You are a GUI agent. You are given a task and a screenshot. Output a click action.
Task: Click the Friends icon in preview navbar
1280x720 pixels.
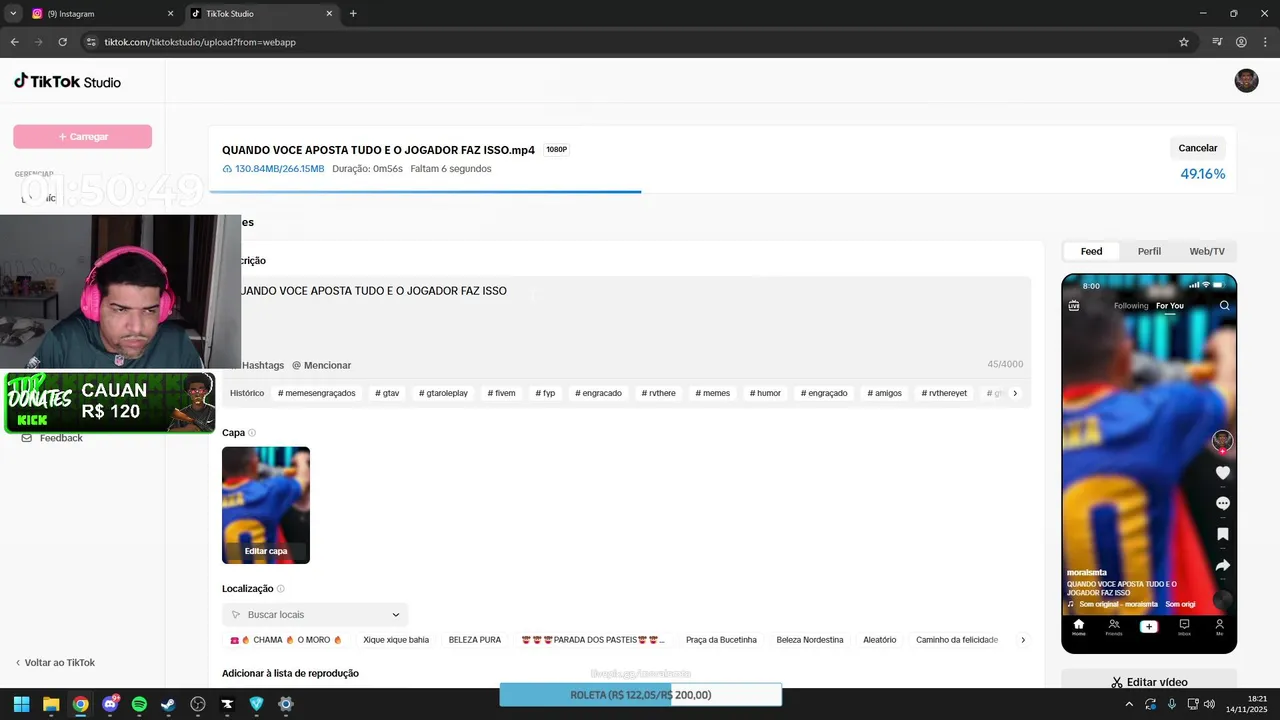click(1114, 627)
